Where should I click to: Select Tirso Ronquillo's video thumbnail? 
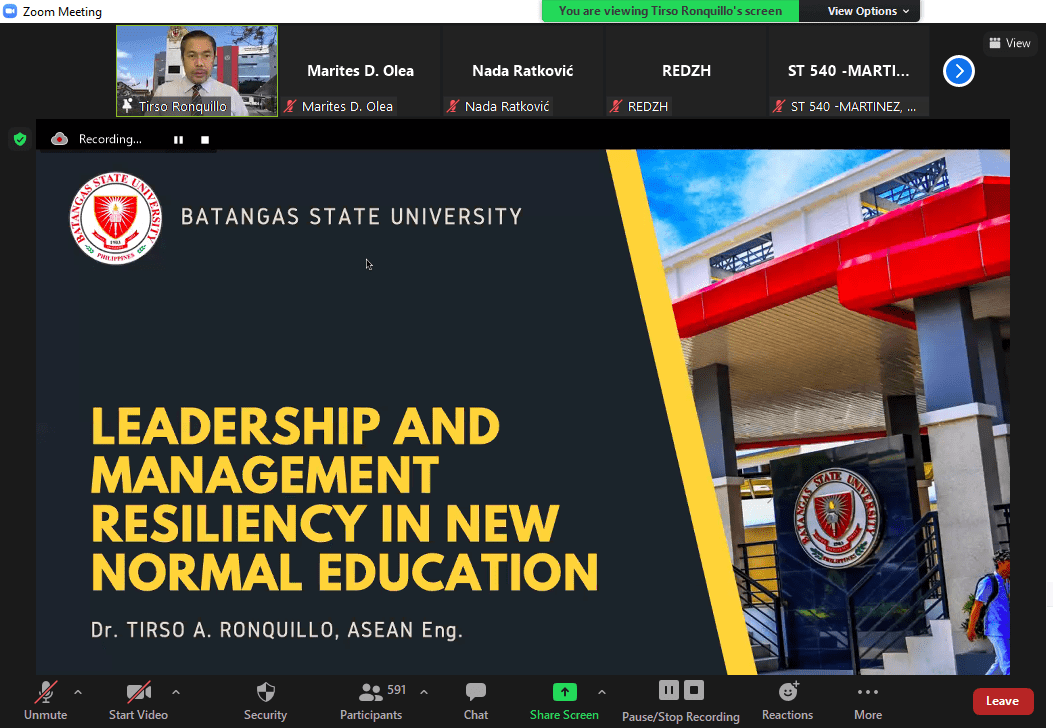point(197,70)
